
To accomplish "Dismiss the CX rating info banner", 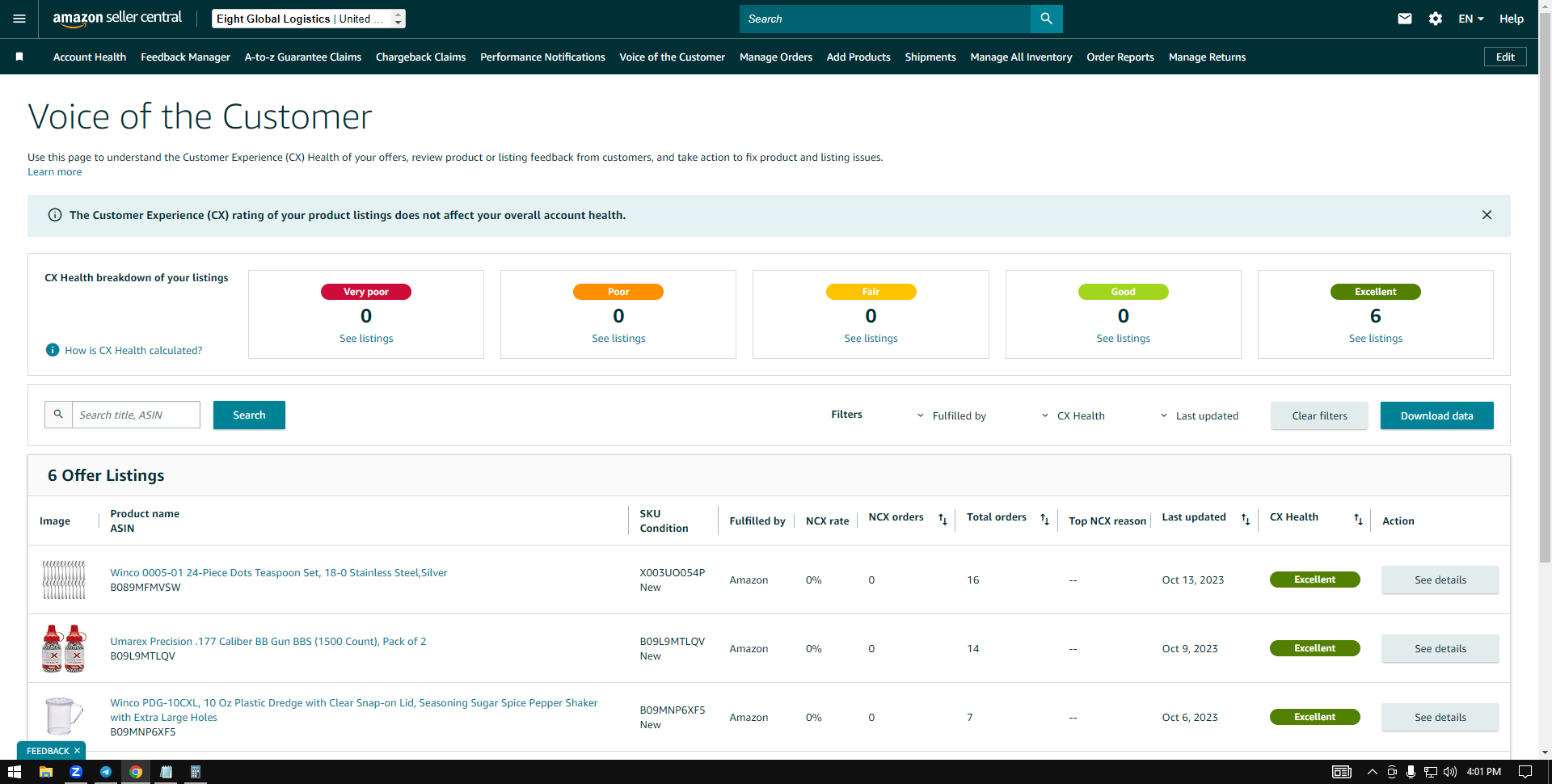I will point(1487,215).
